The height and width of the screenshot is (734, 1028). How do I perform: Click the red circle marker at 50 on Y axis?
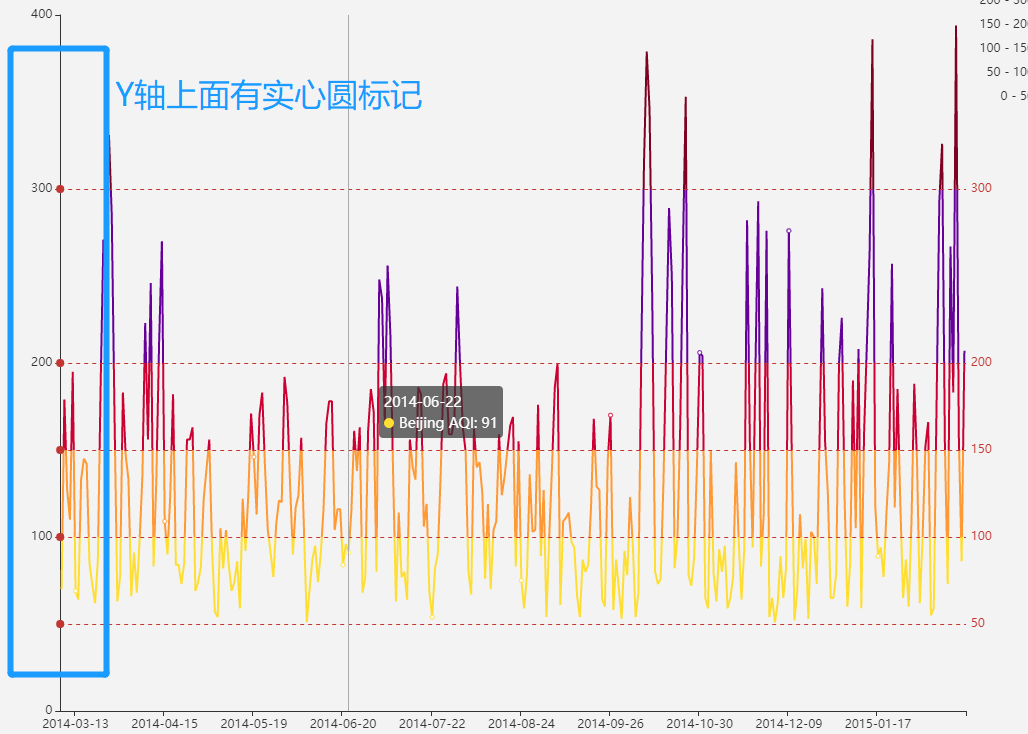pos(60,624)
